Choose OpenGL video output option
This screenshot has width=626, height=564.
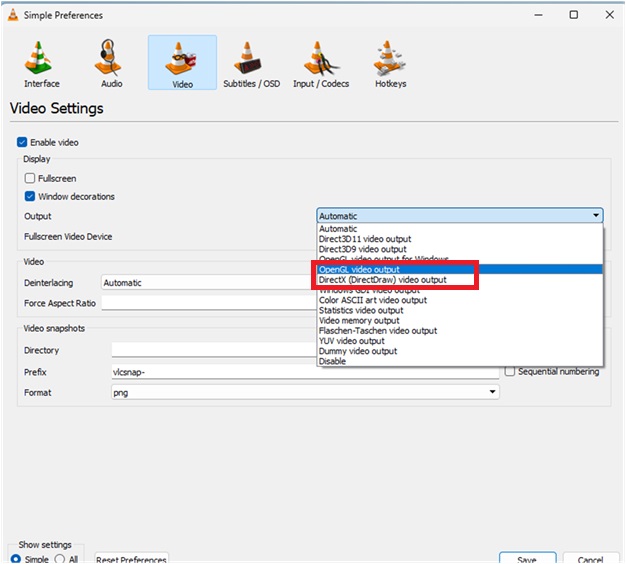460,269
